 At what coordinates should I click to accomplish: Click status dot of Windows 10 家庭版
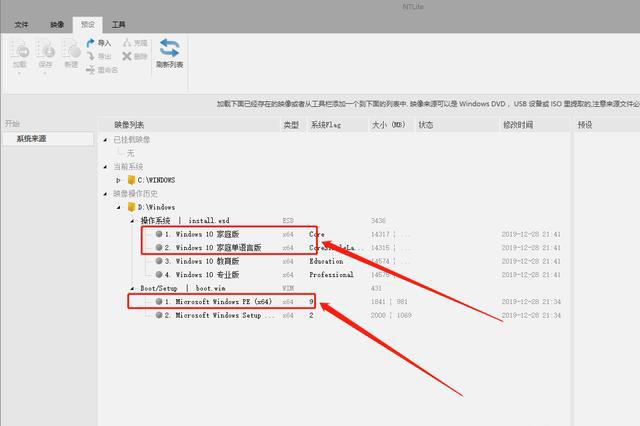pos(159,234)
